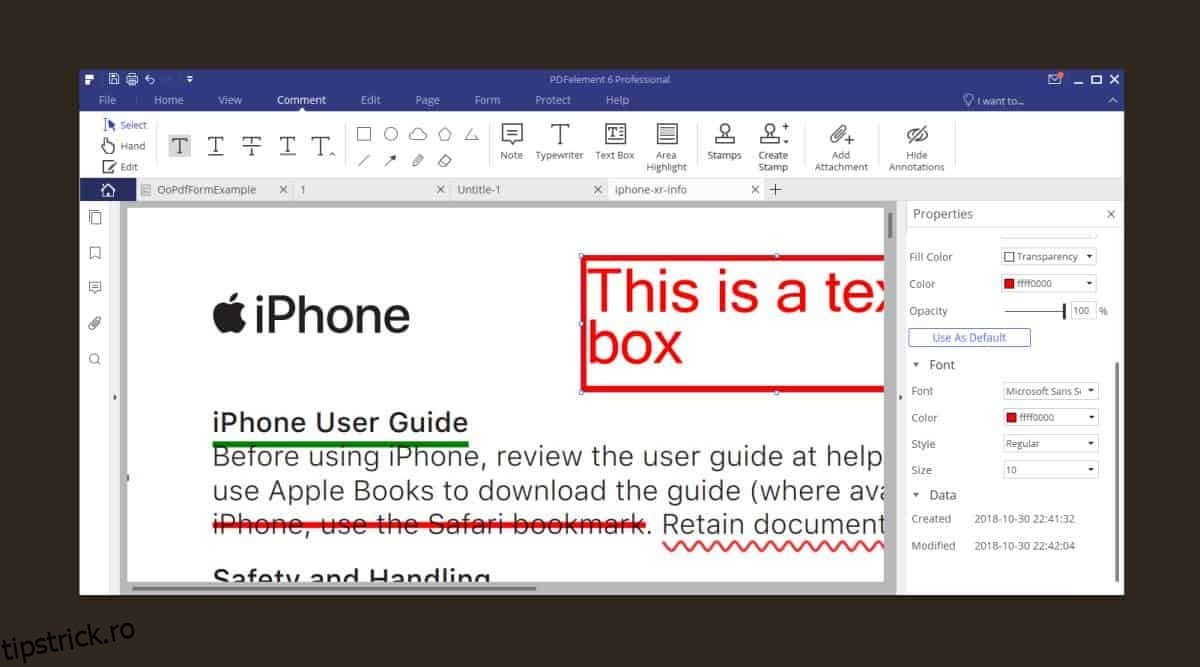Click the arrow drawing tool
The width and height of the screenshot is (1200, 667).
coord(391,160)
